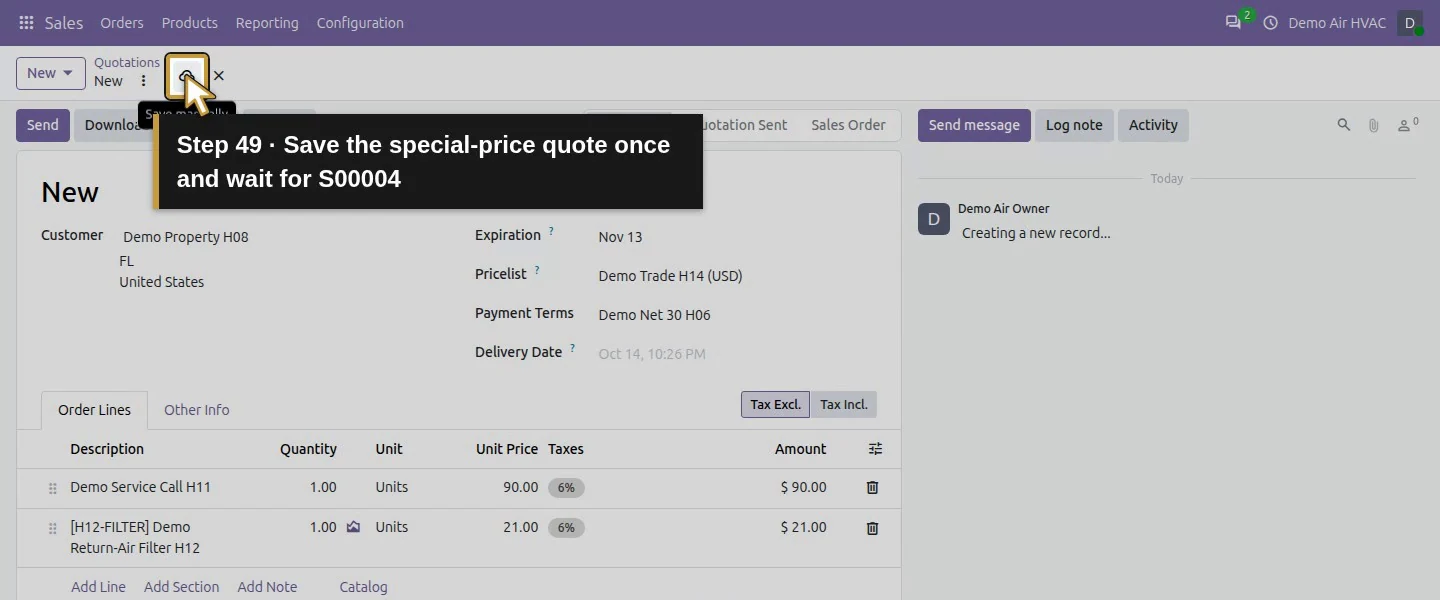Click Send quotation button

43,125
